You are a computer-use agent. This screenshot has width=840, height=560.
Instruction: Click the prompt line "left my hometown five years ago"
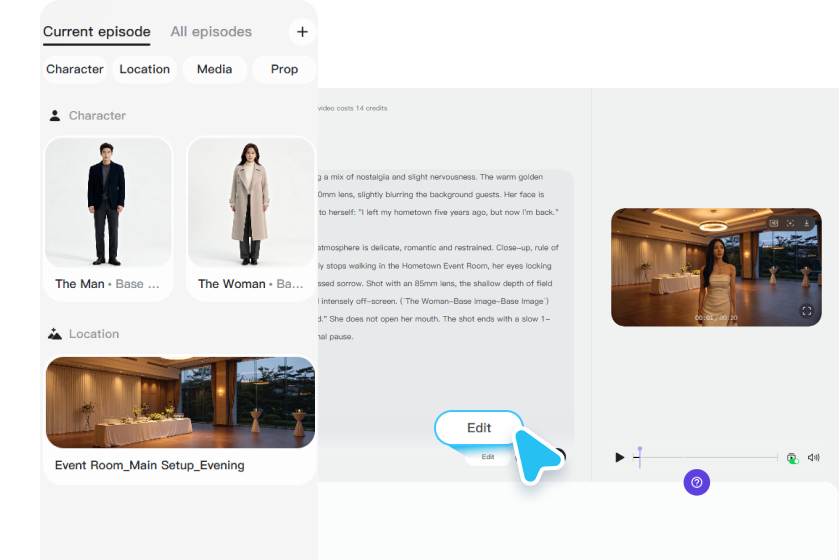pyautogui.click(x=439, y=212)
